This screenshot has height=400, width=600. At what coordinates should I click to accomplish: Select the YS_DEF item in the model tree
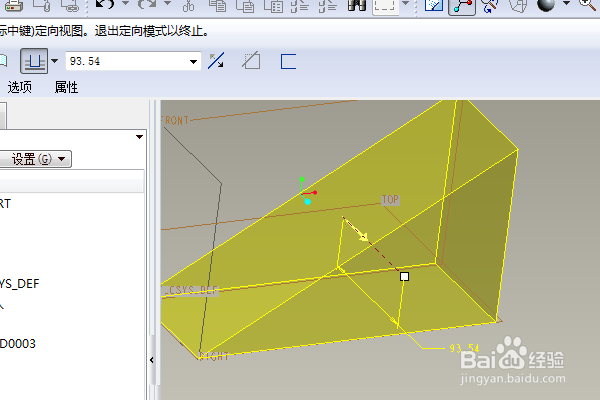point(19,284)
